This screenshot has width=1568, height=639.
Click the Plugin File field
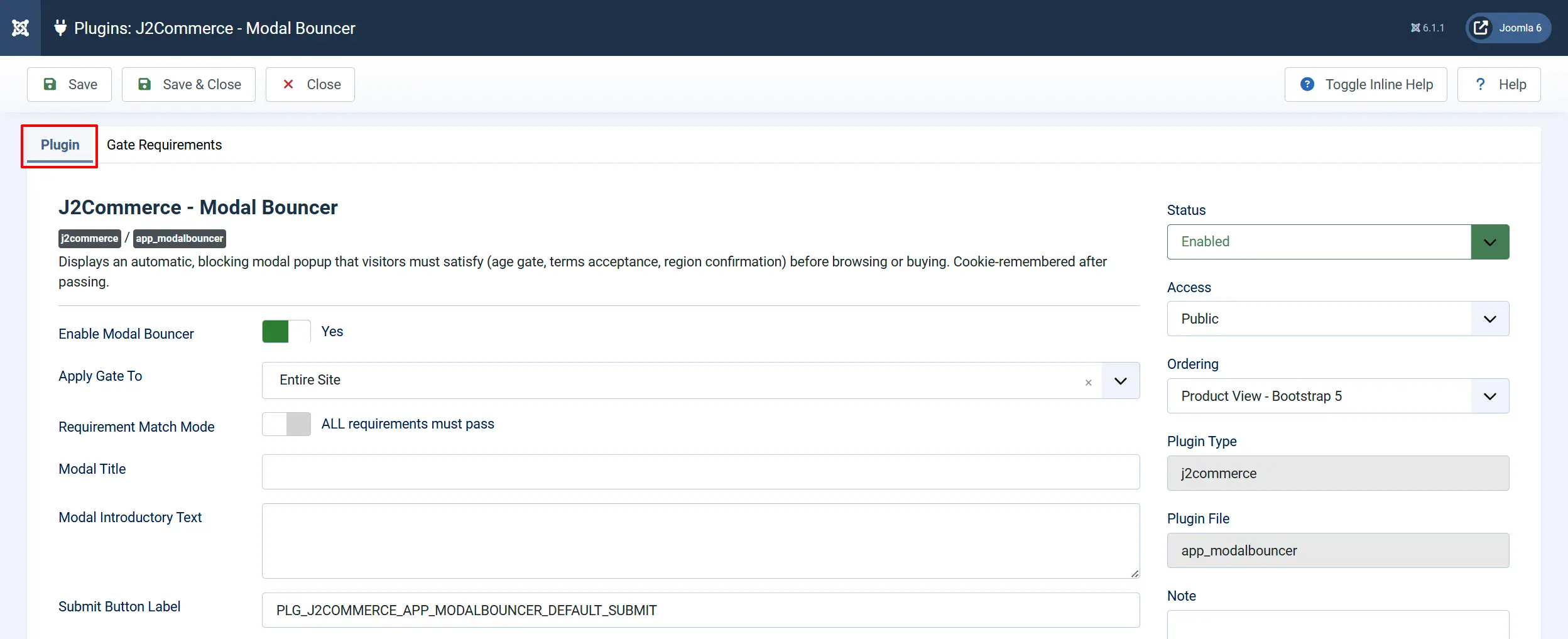[x=1338, y=550]
